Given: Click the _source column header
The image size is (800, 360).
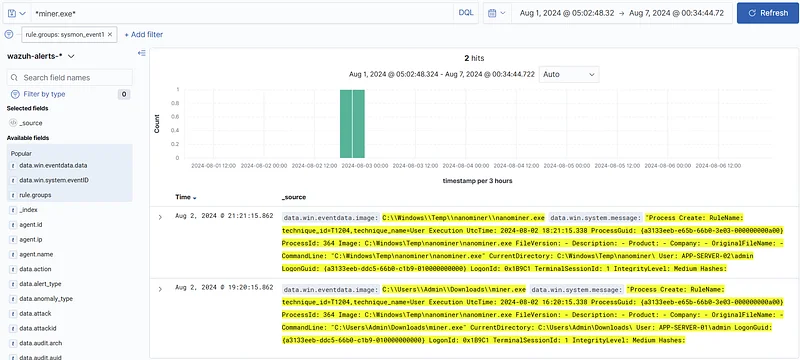Looking at the screenshot, I should coord(294,197).
